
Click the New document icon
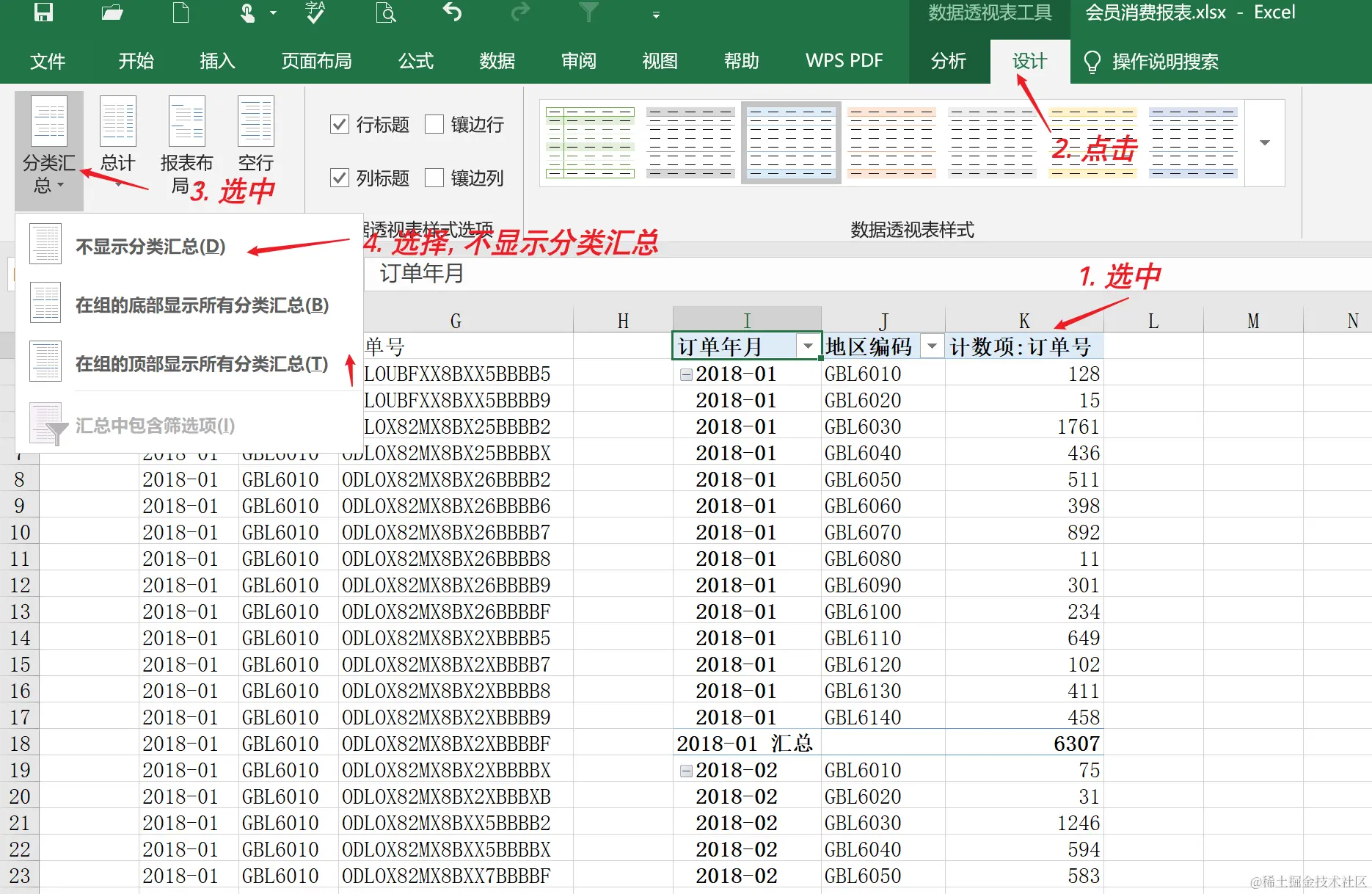pyautogui.click(x=180, y=12)
